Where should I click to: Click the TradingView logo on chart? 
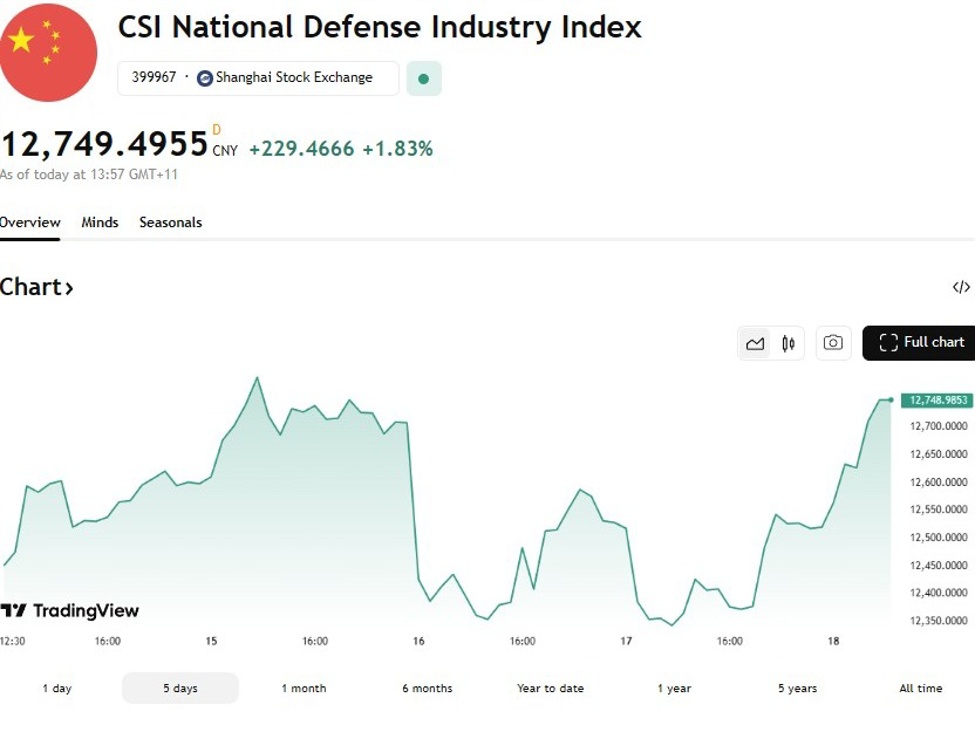(70, 610)
